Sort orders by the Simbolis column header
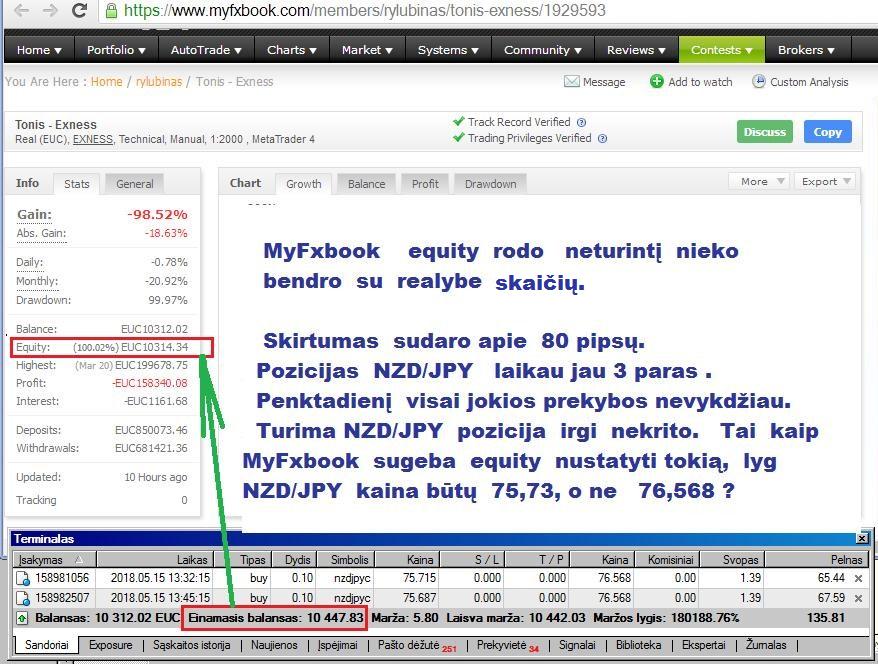 tap(346, 559)
